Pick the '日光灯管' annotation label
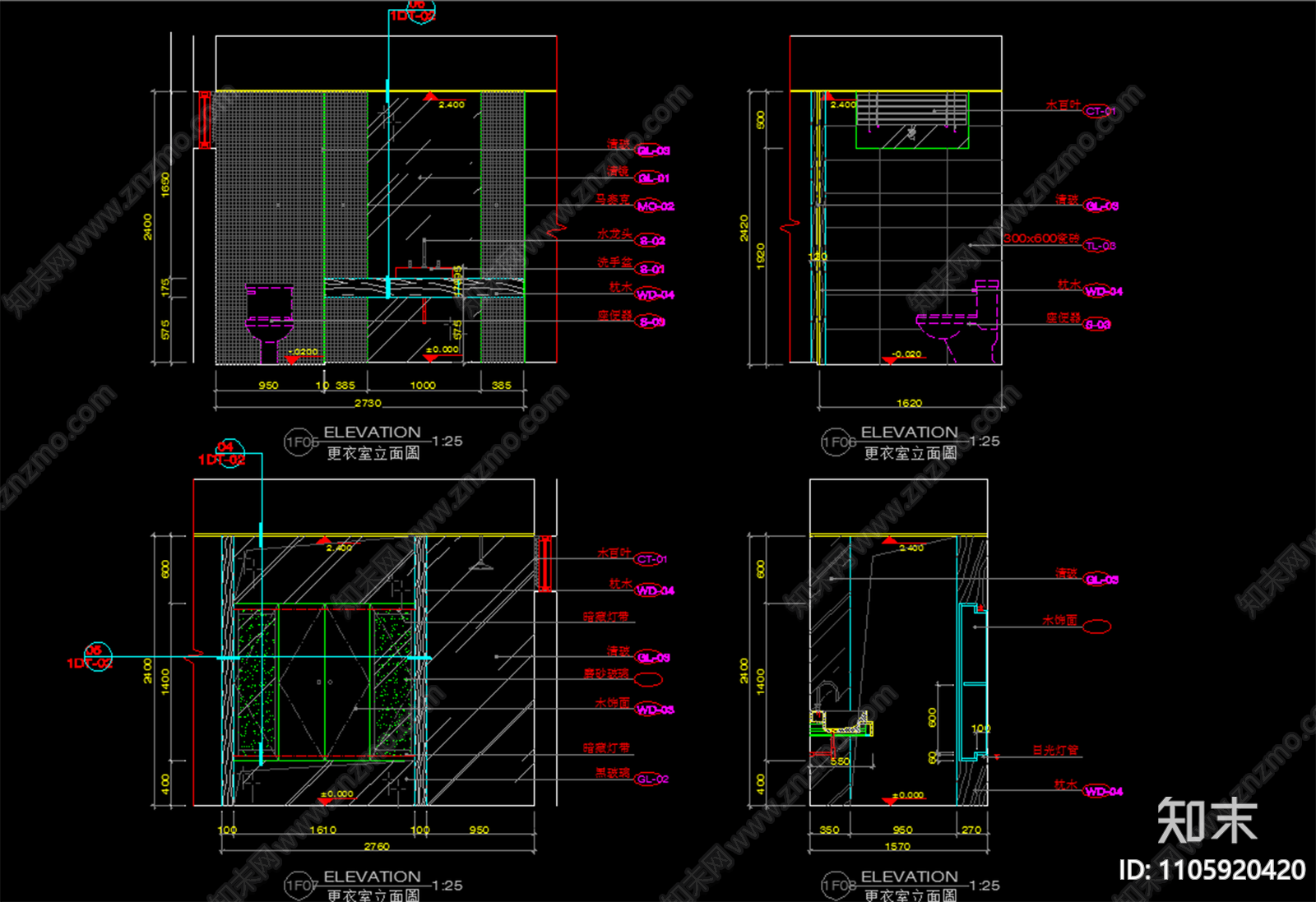The image size is (1316, 902). 1056,751
